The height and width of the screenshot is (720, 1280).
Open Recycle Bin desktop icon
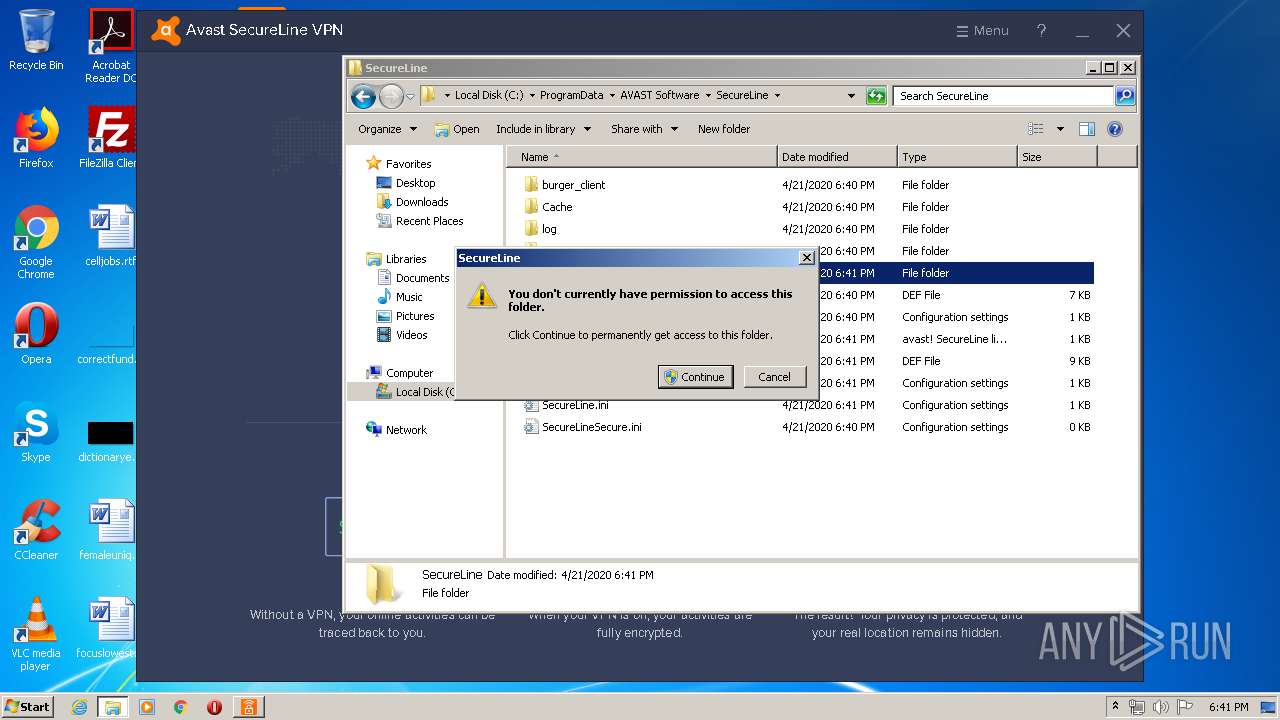tap(36, 40)
